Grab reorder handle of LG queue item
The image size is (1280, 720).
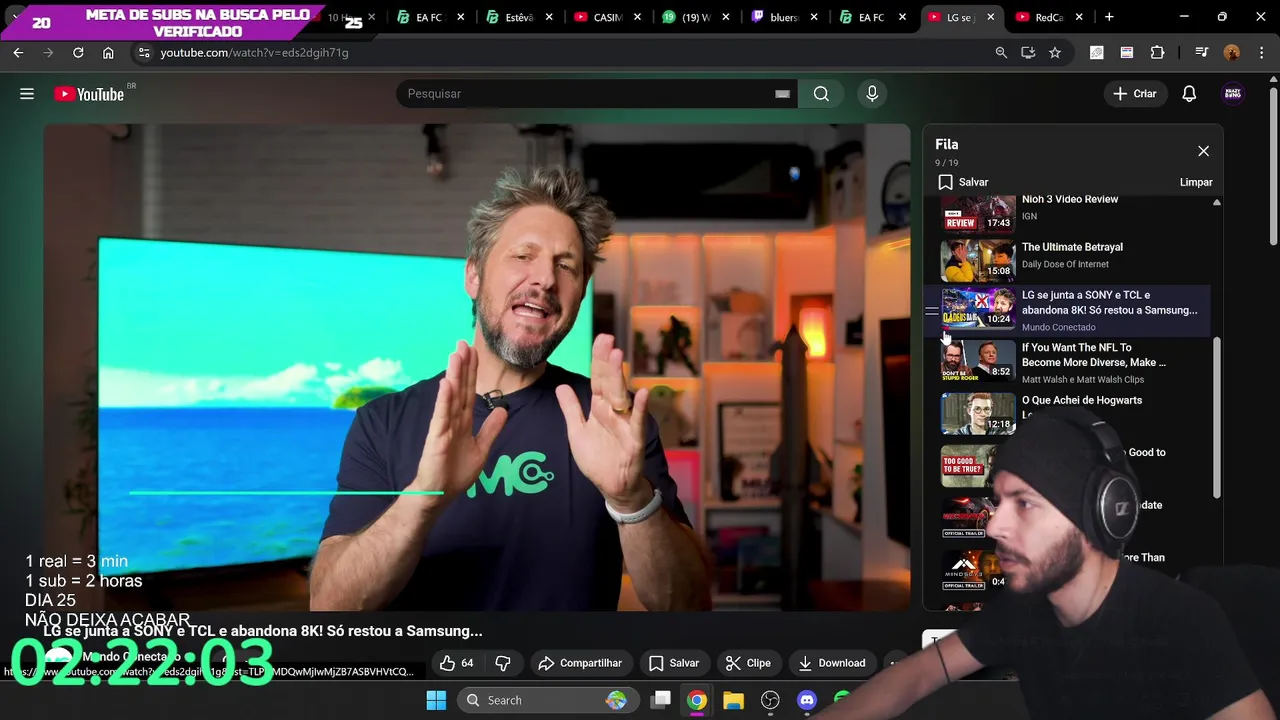[932, 312]
